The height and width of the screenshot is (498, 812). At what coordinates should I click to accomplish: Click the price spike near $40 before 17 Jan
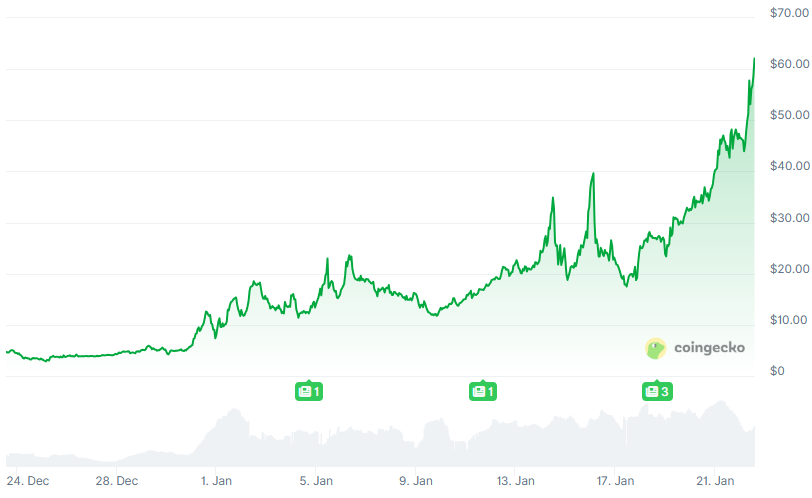click(x=593, y=174)
